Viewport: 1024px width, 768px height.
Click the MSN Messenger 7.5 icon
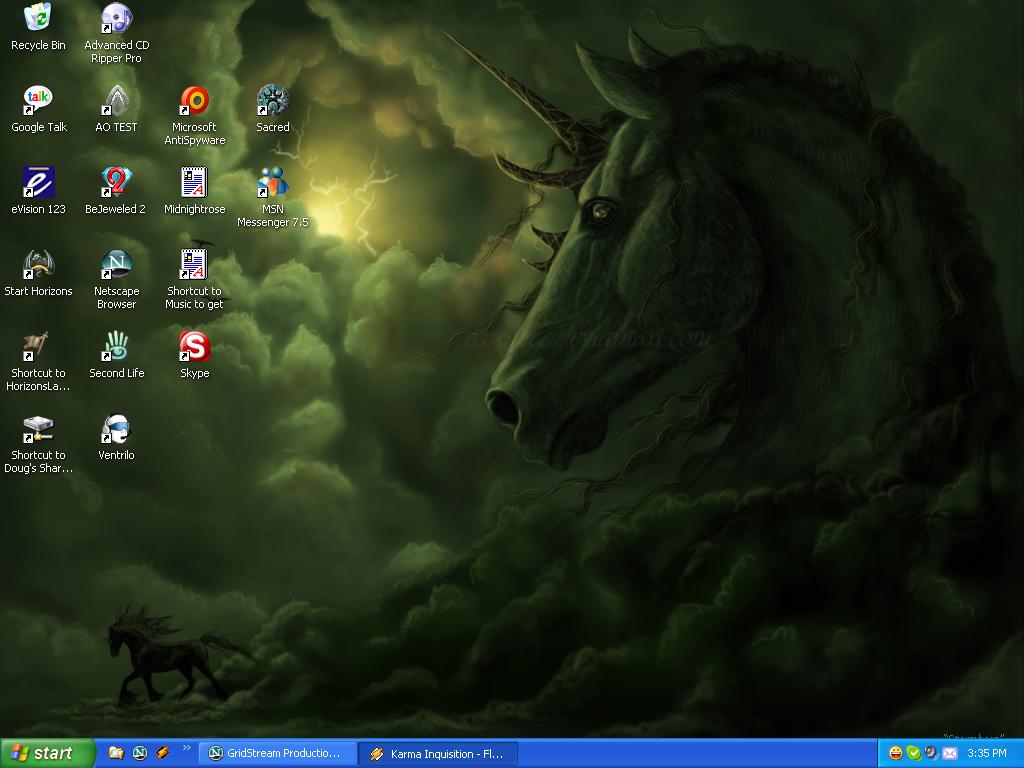[272, 183]
